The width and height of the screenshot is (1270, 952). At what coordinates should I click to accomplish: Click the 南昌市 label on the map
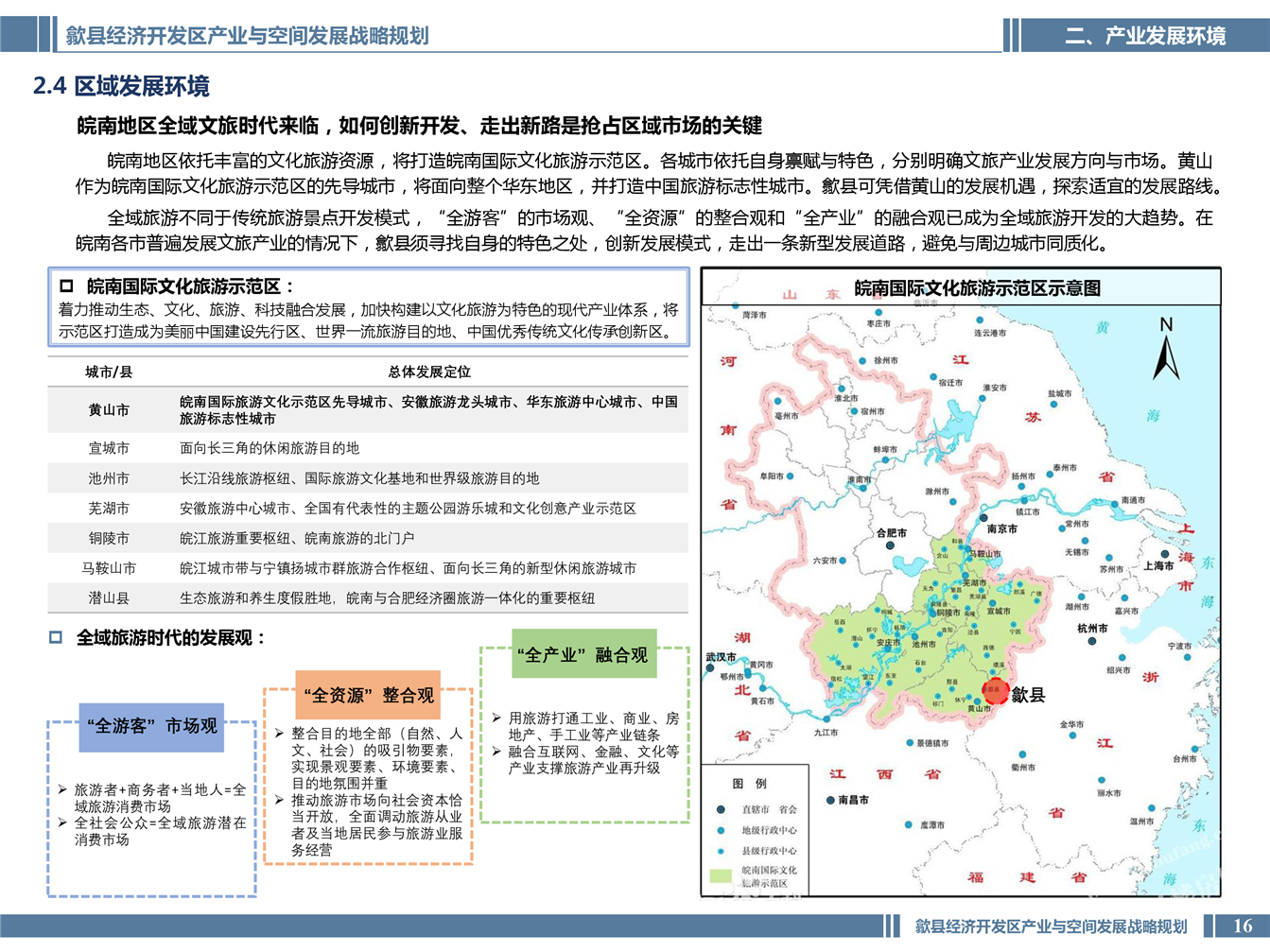click(853, 800)
